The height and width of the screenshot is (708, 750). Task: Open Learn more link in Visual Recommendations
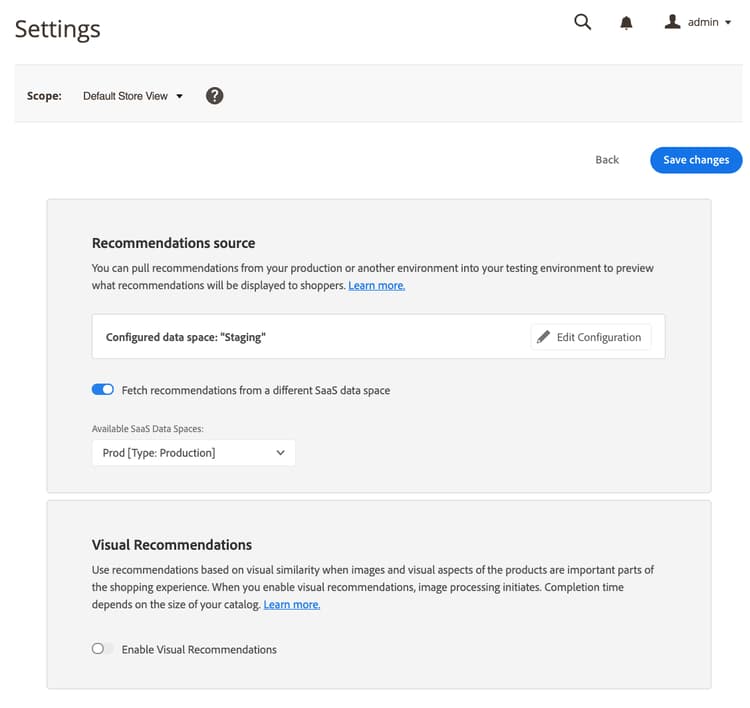point(291,605)
